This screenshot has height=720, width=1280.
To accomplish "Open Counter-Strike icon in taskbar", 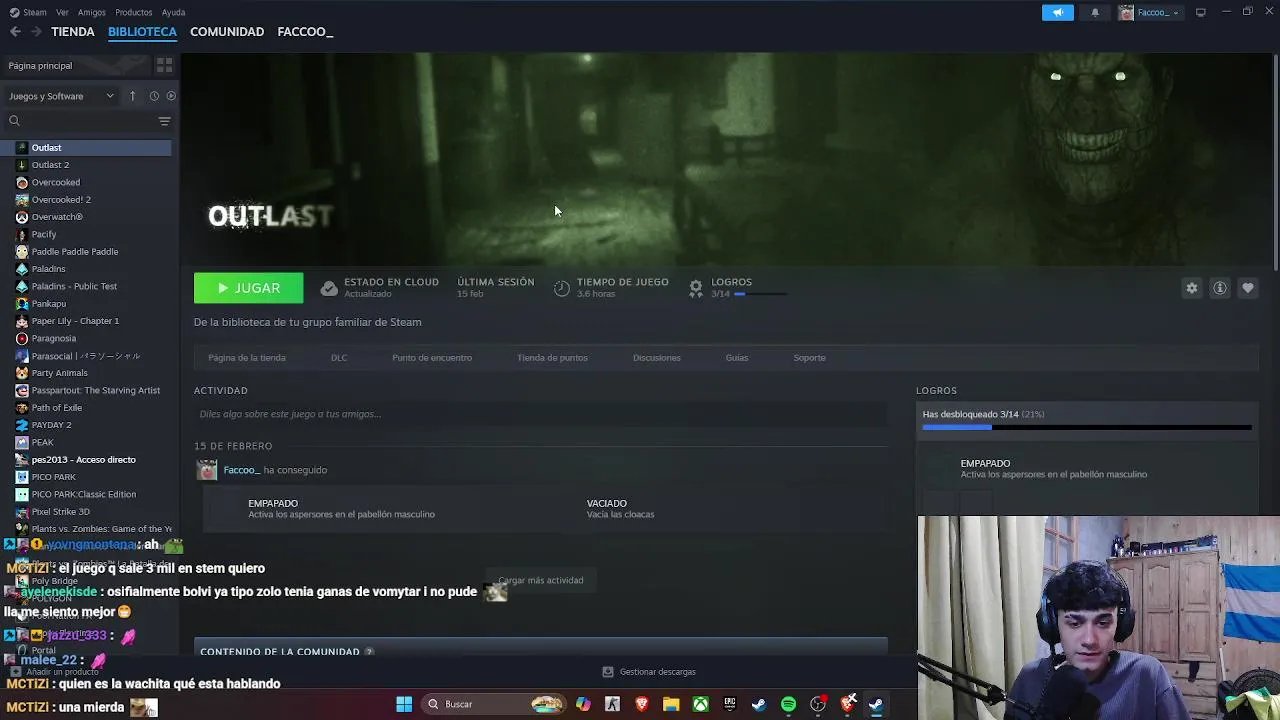I will coord(612,704).
